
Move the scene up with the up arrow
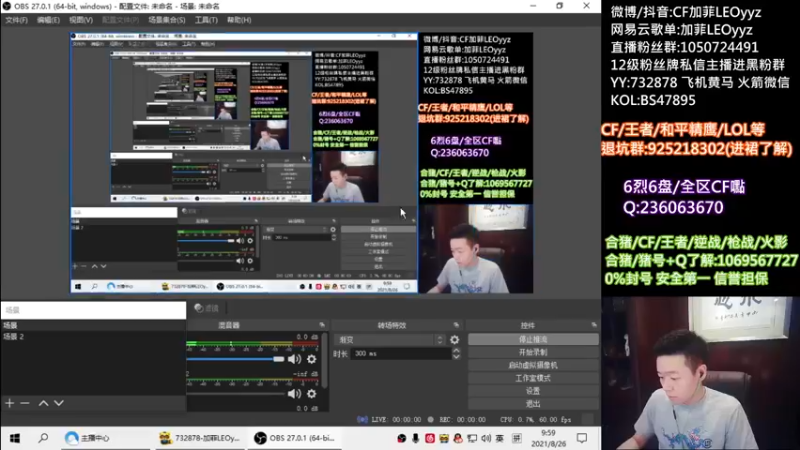pyautogui.click(x=44, y=403)
